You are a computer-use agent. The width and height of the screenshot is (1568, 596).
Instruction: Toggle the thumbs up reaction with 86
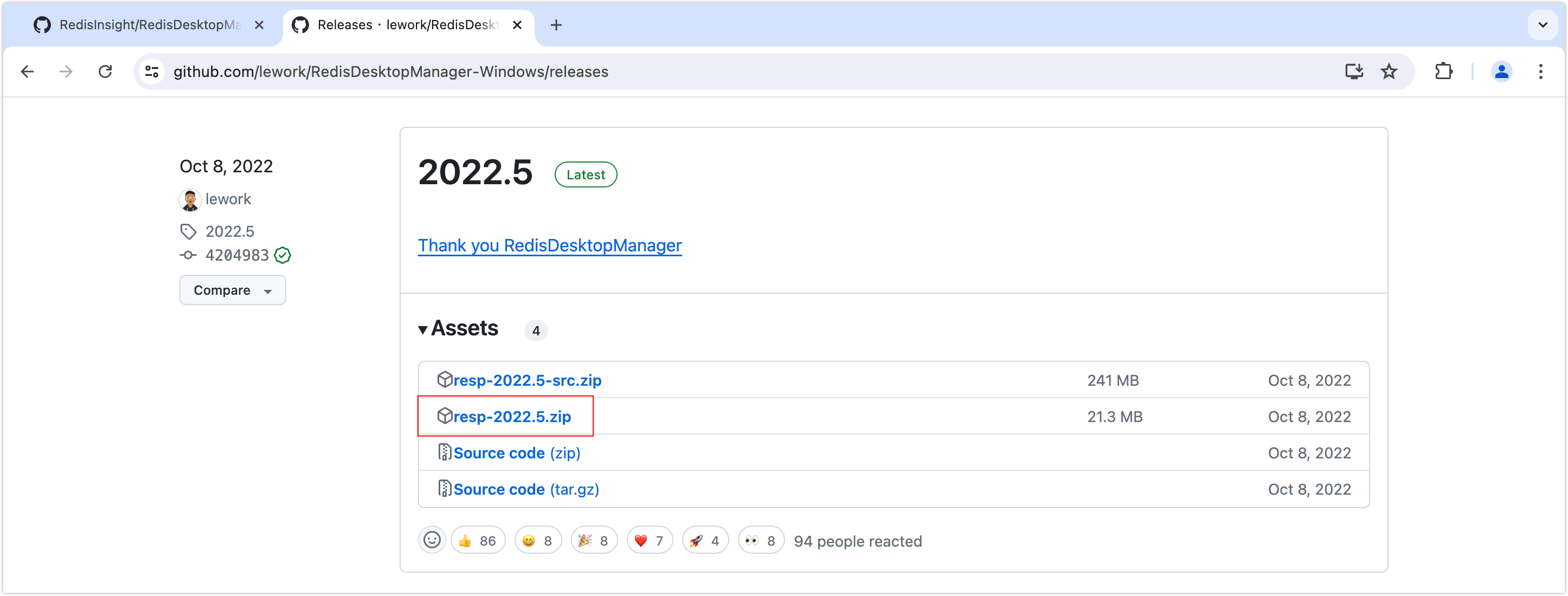478,540
